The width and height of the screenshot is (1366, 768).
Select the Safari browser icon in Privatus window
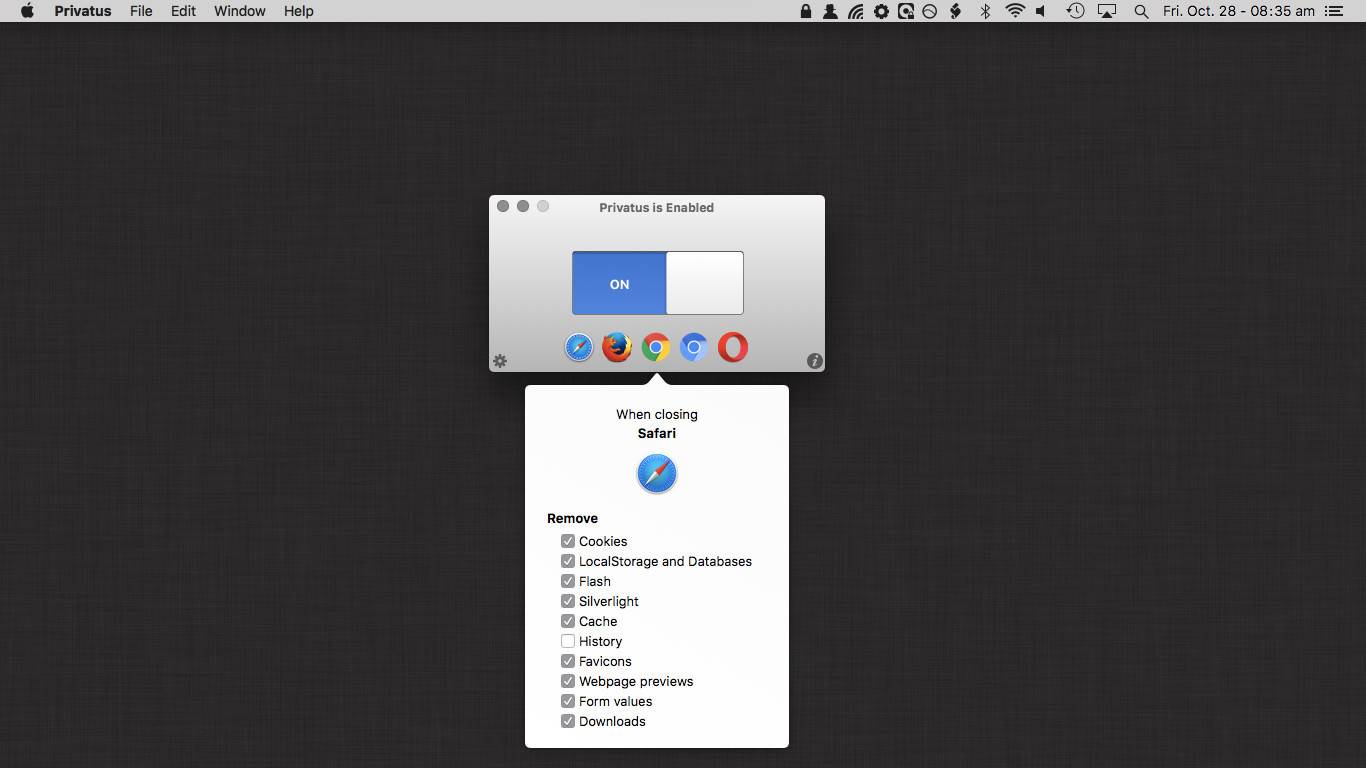[x=579, y=347]
